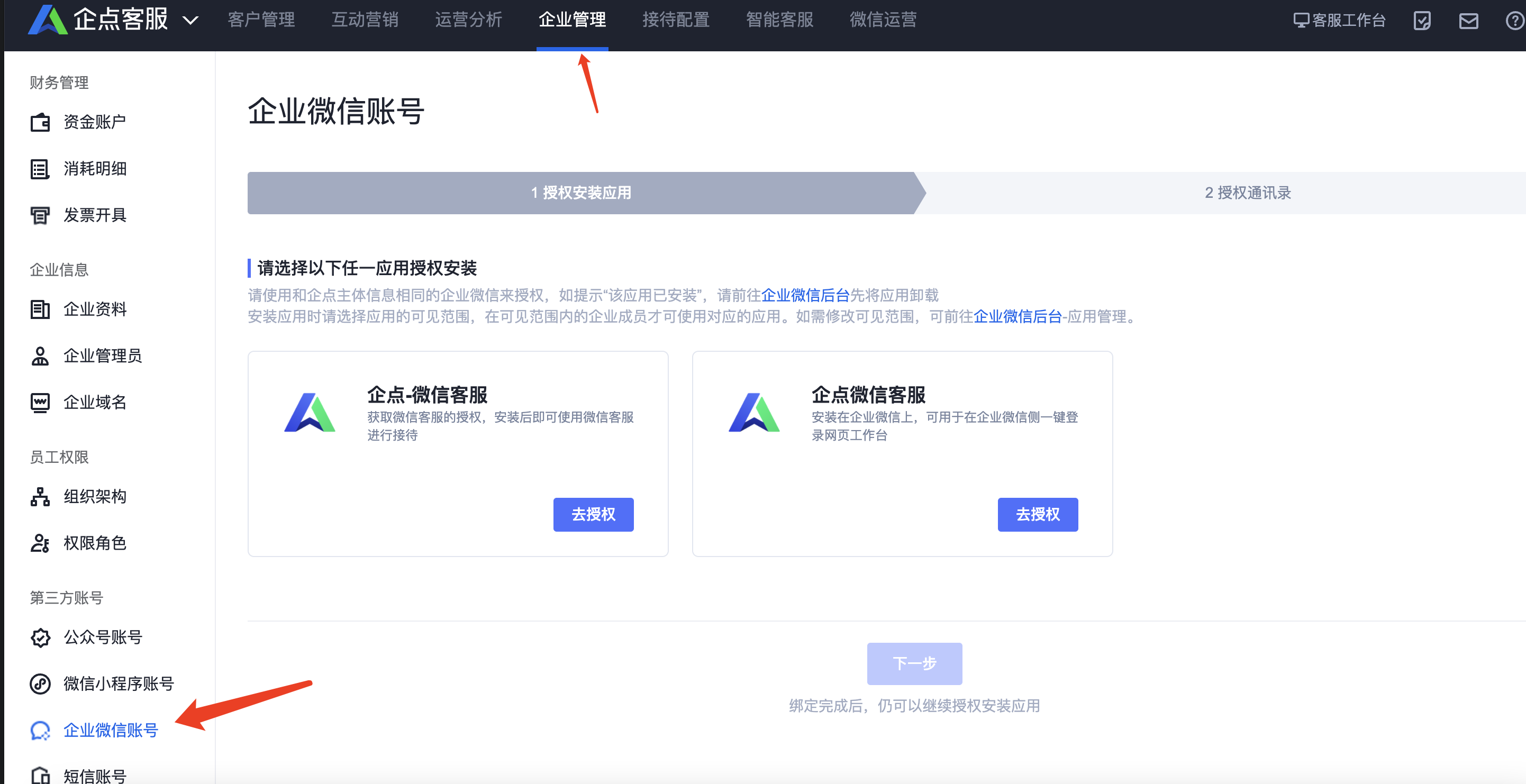1526x784 pixels.
Task: Open the 客户管理 tab
Action: click(x=261, y=20)
